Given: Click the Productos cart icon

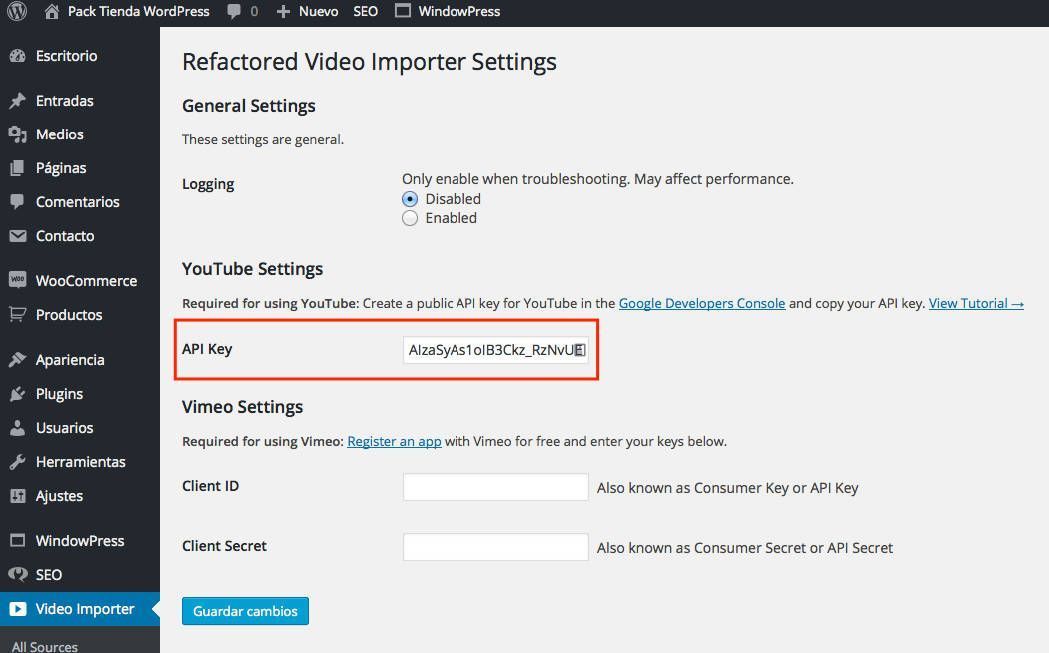Looking at the screenshot, I should pyautogui.click(x=17, y=314).
